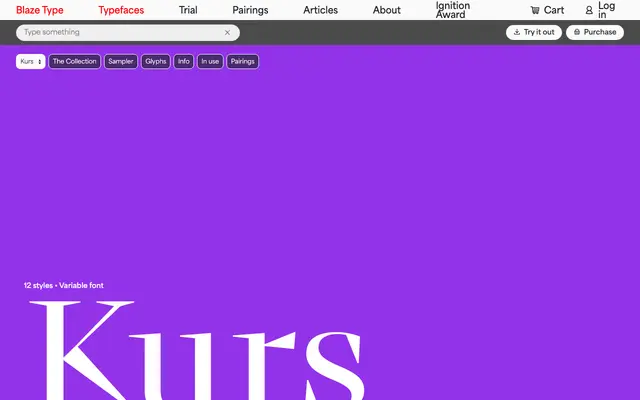Open the Glyphs section

click(x=156, y=62)
